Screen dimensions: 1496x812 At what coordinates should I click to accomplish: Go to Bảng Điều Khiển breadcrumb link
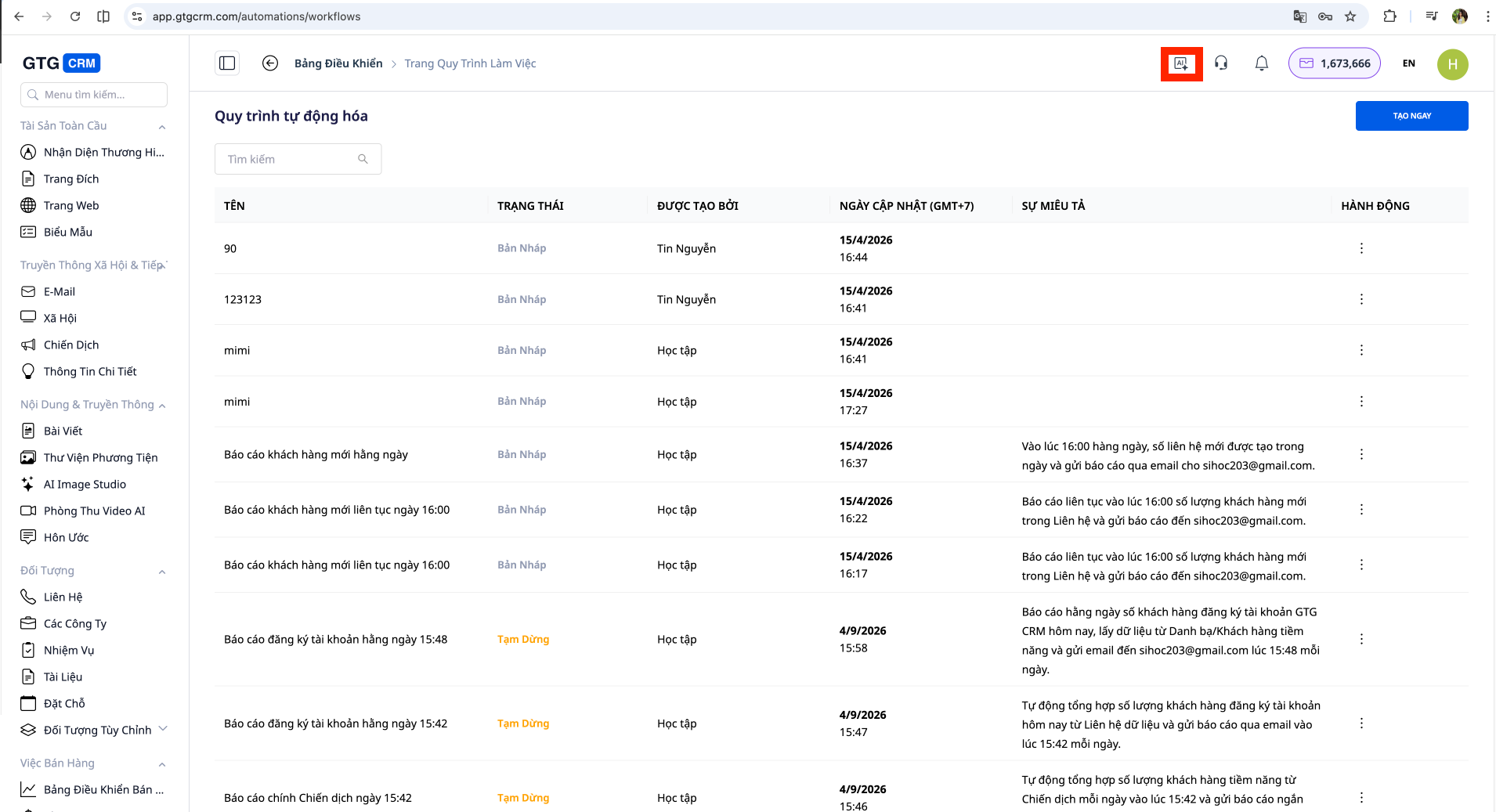click(338, 63)
